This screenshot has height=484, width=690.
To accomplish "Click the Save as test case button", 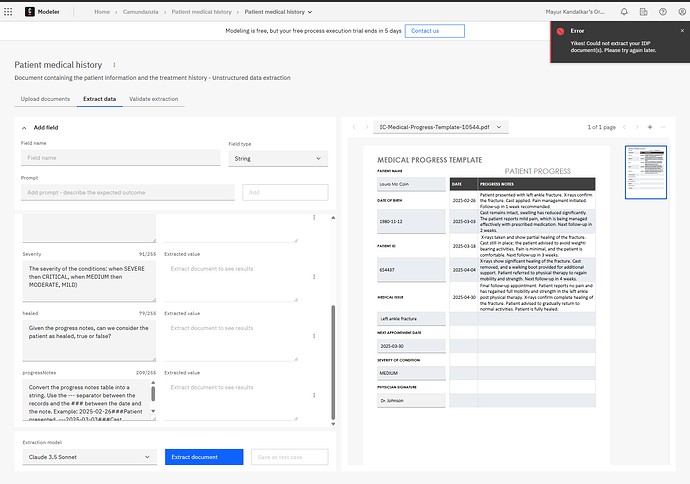I will 290,457.
